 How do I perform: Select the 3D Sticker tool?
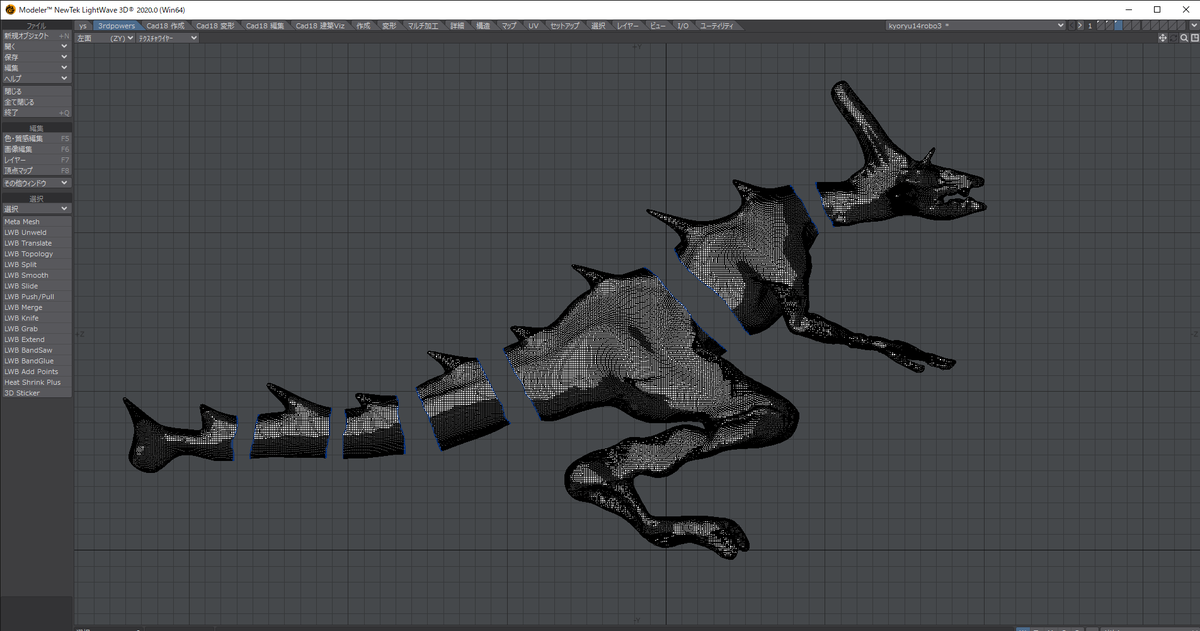[36, 393]
